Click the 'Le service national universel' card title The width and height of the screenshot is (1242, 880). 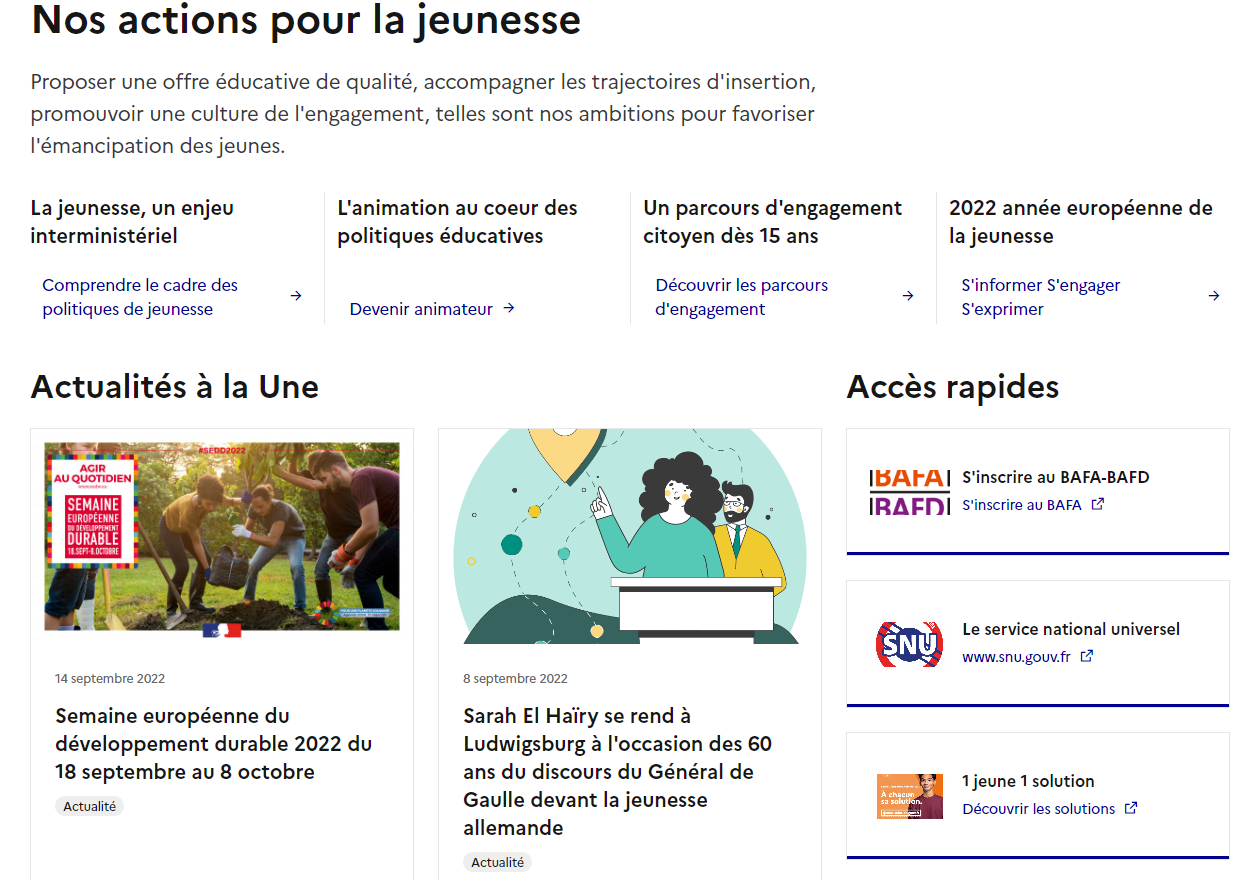(x=1071, y=629)
